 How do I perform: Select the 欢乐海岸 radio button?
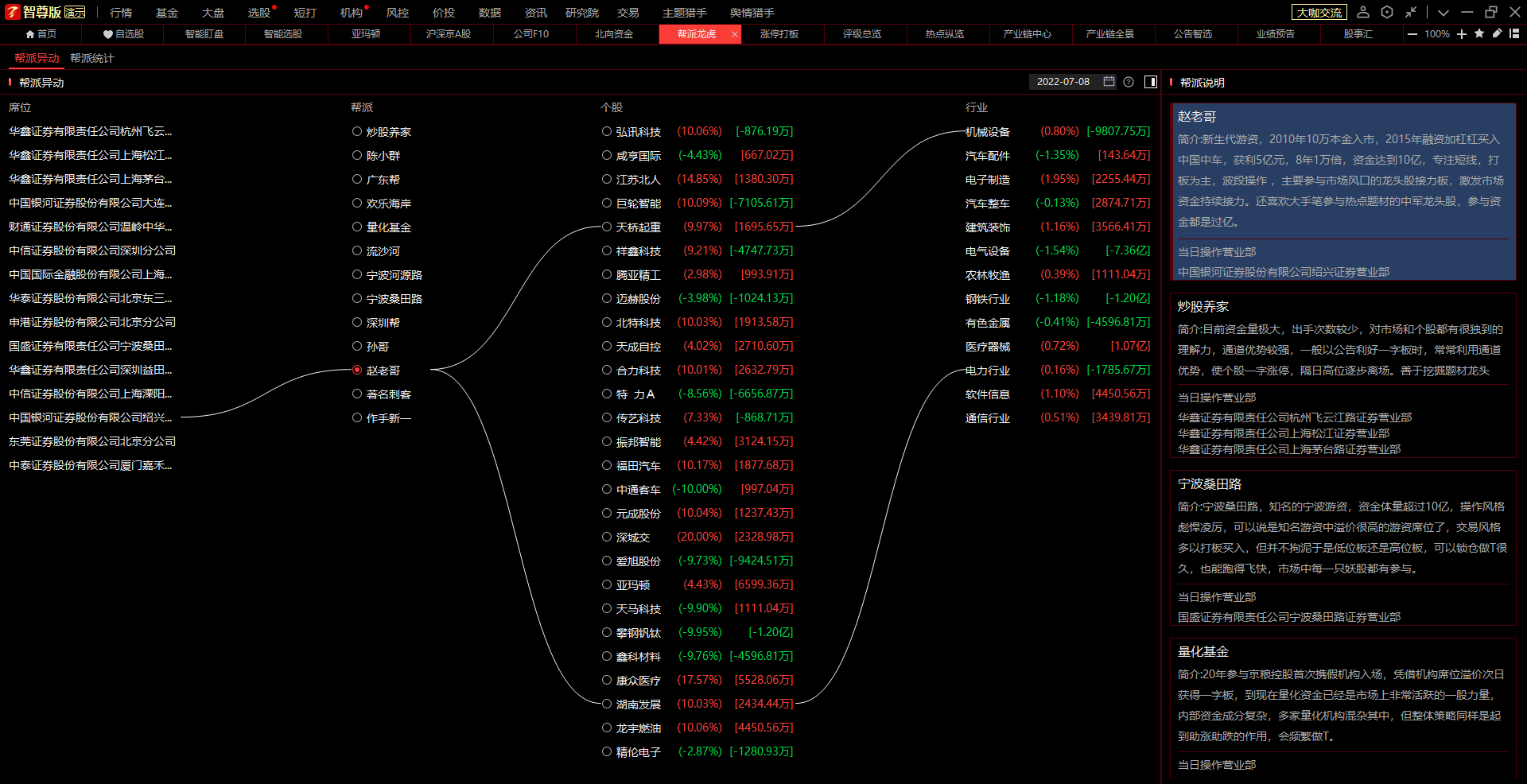click(x=357, y=203)
